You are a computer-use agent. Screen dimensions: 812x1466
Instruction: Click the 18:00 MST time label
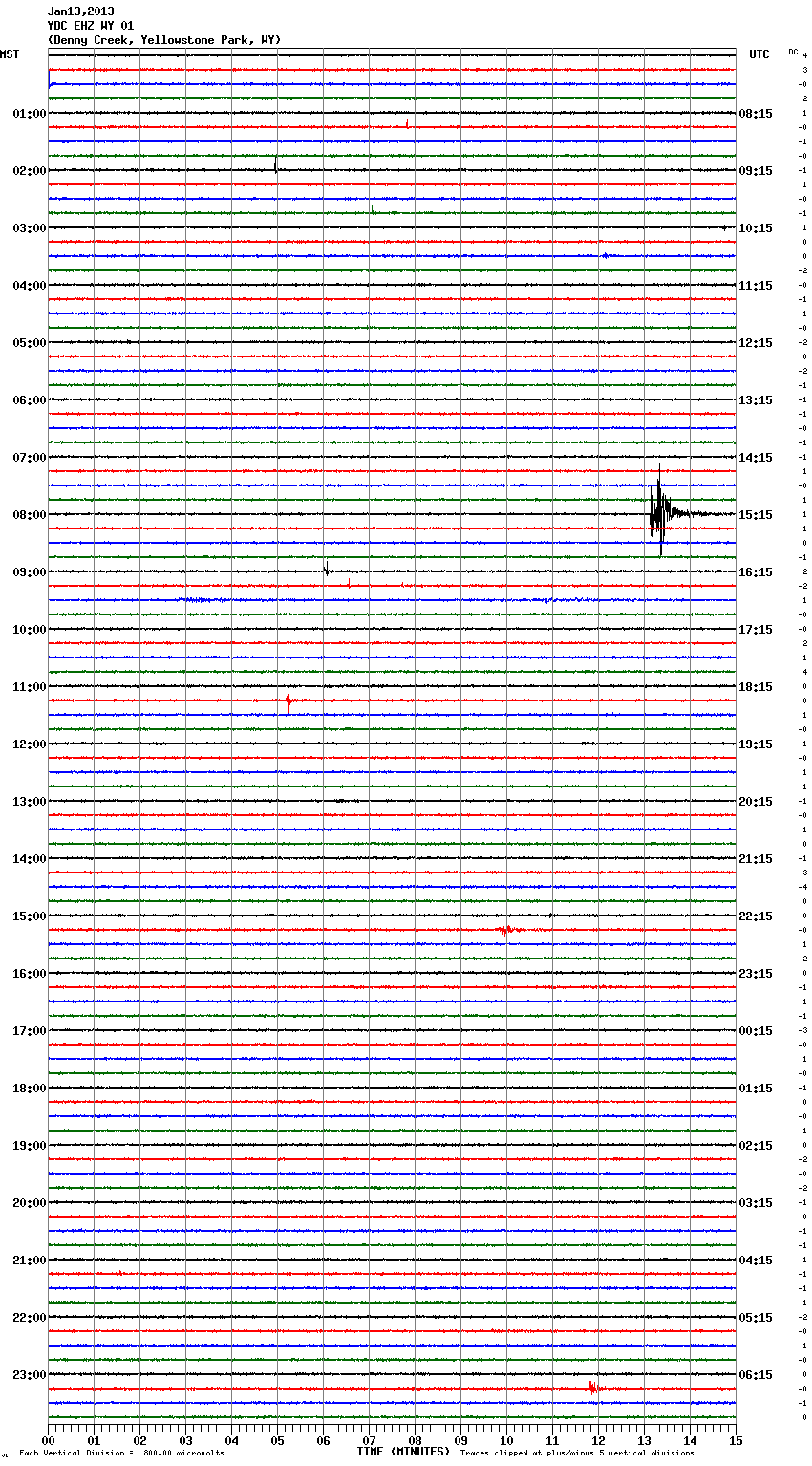(x=30, y=1089)
